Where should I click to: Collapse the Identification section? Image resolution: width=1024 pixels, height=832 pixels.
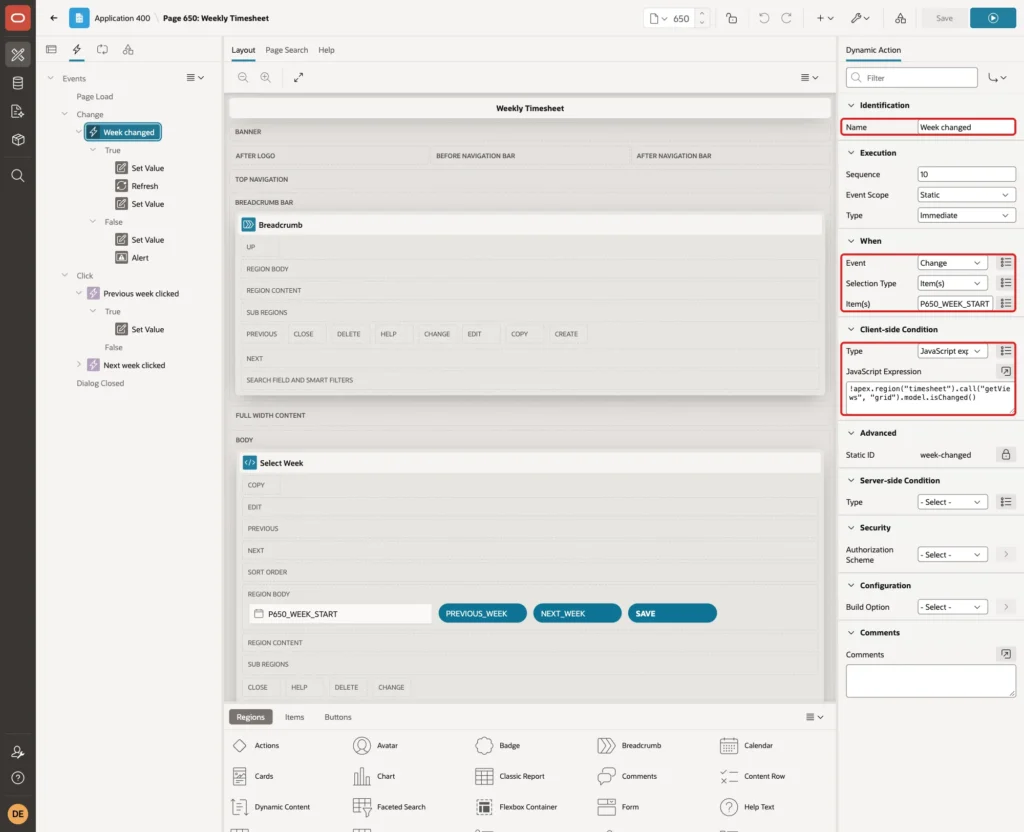click(850, 105)
